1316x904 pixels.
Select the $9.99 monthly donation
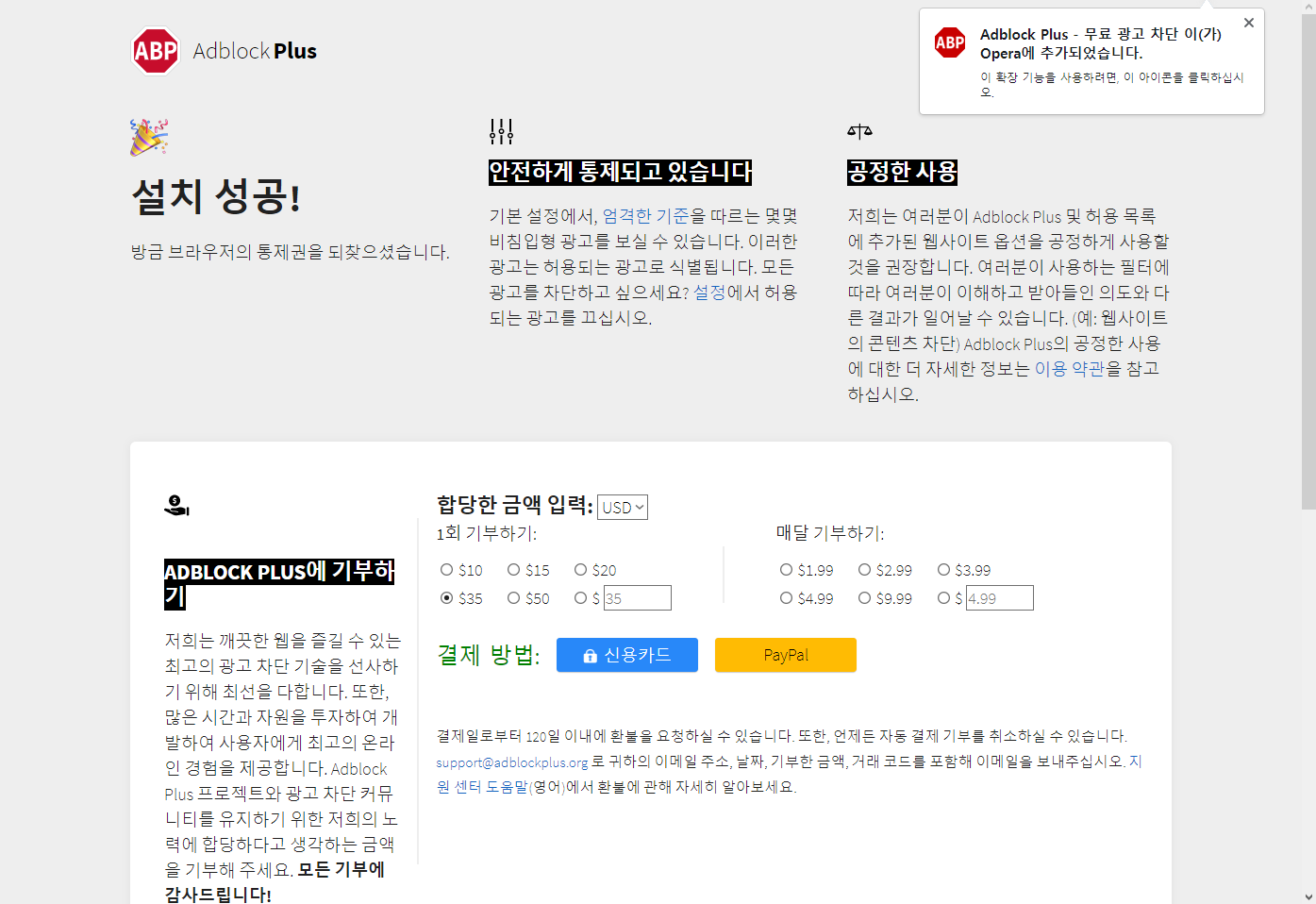[864, 597]
